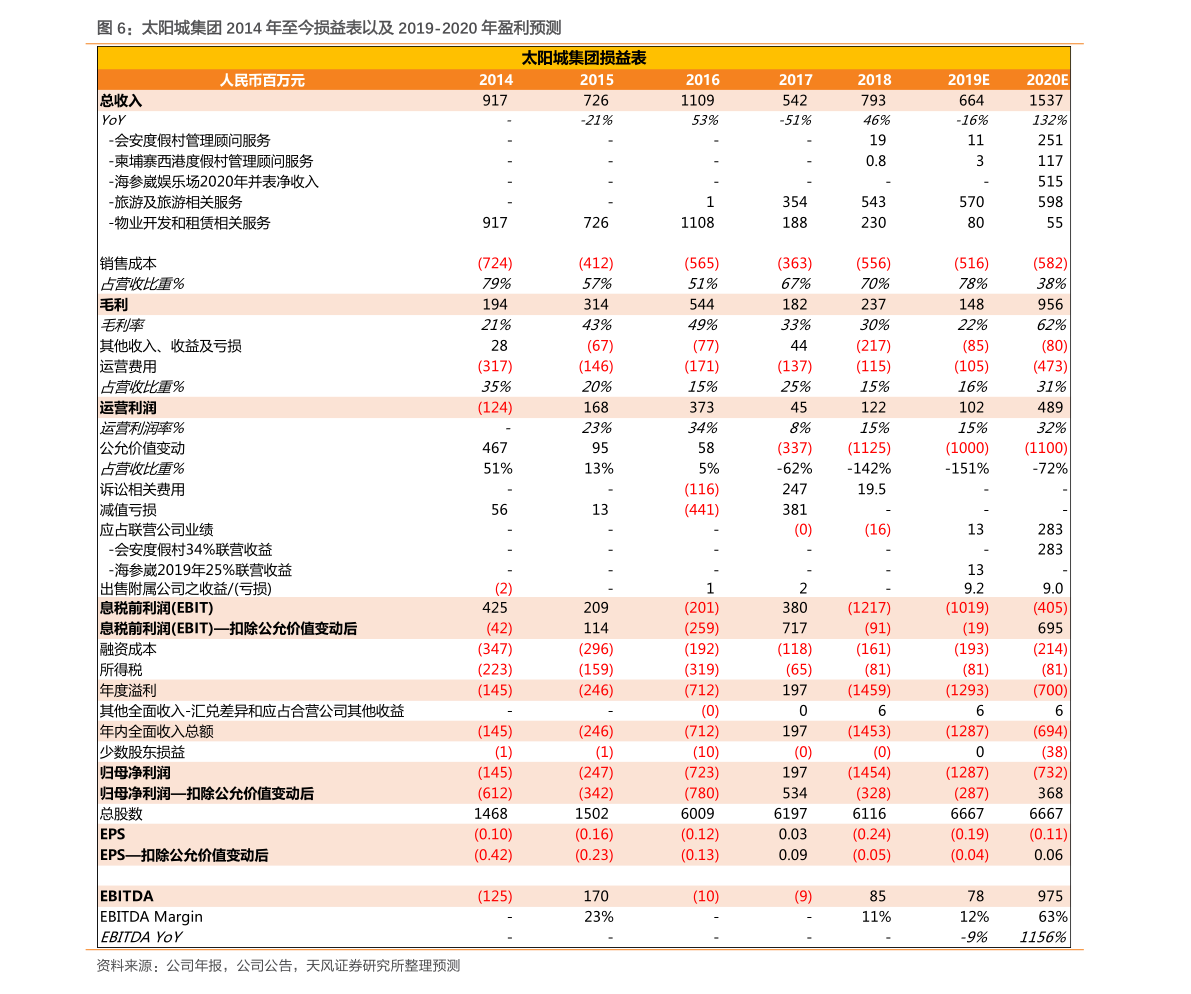Select the 2014 column header
This screenshot has height=994, width=1191.
click(496, 80)
